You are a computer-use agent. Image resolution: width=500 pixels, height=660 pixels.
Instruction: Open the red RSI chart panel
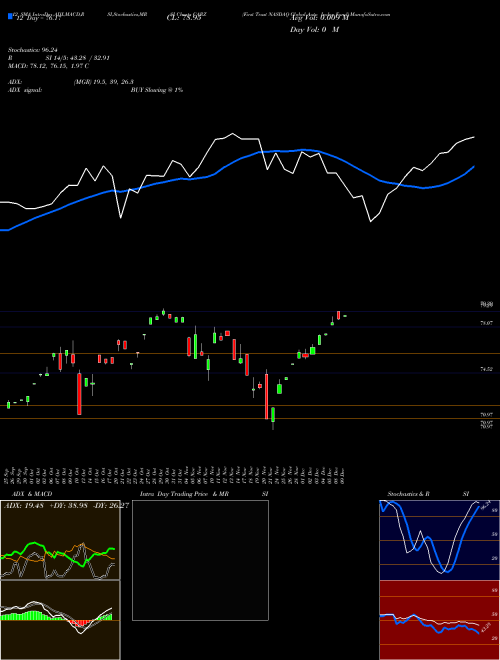440,620
